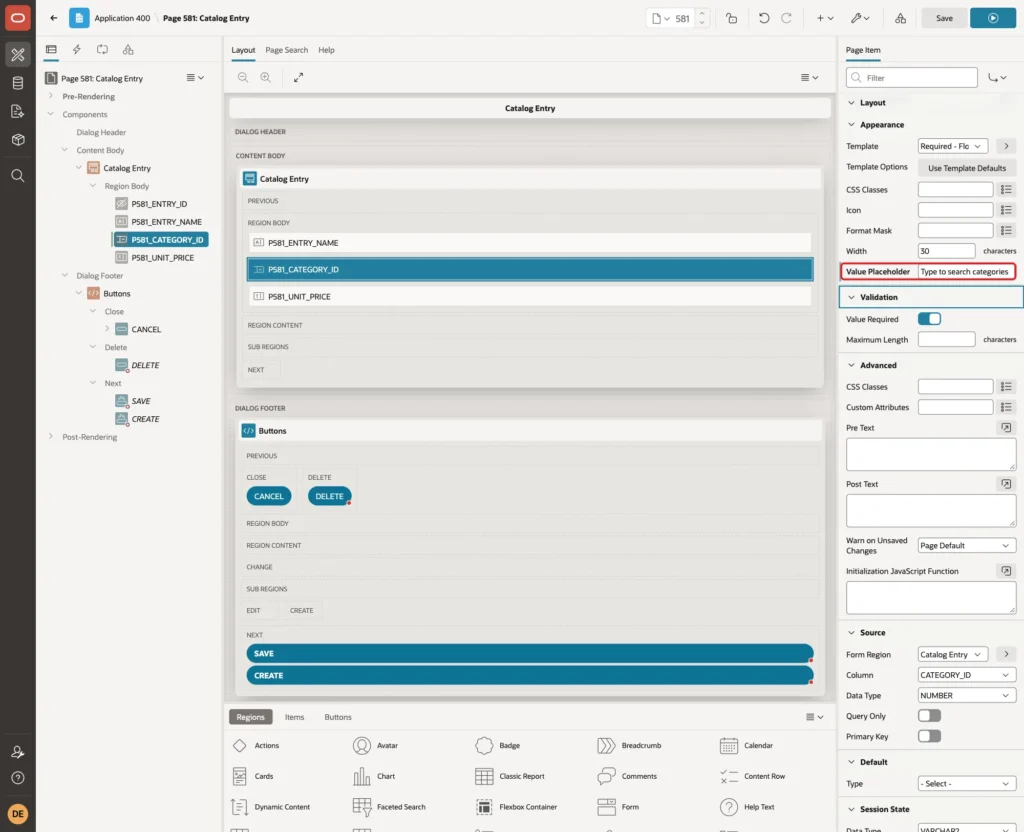Screen dimensions: 1024x832
Task: Click the Value Placeholder field
Action: click(966, 272)
